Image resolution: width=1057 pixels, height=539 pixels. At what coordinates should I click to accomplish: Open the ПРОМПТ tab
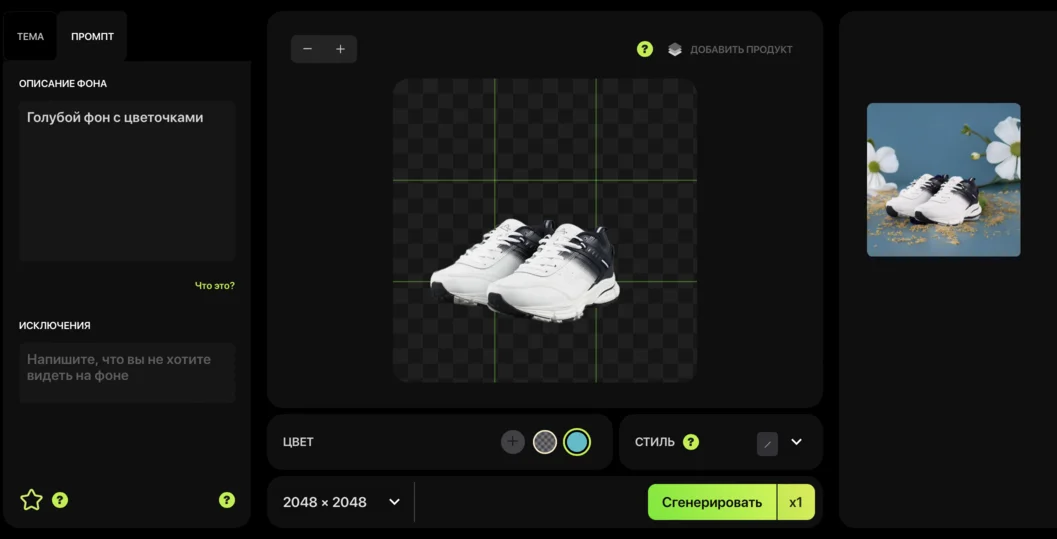click(92, 37)
